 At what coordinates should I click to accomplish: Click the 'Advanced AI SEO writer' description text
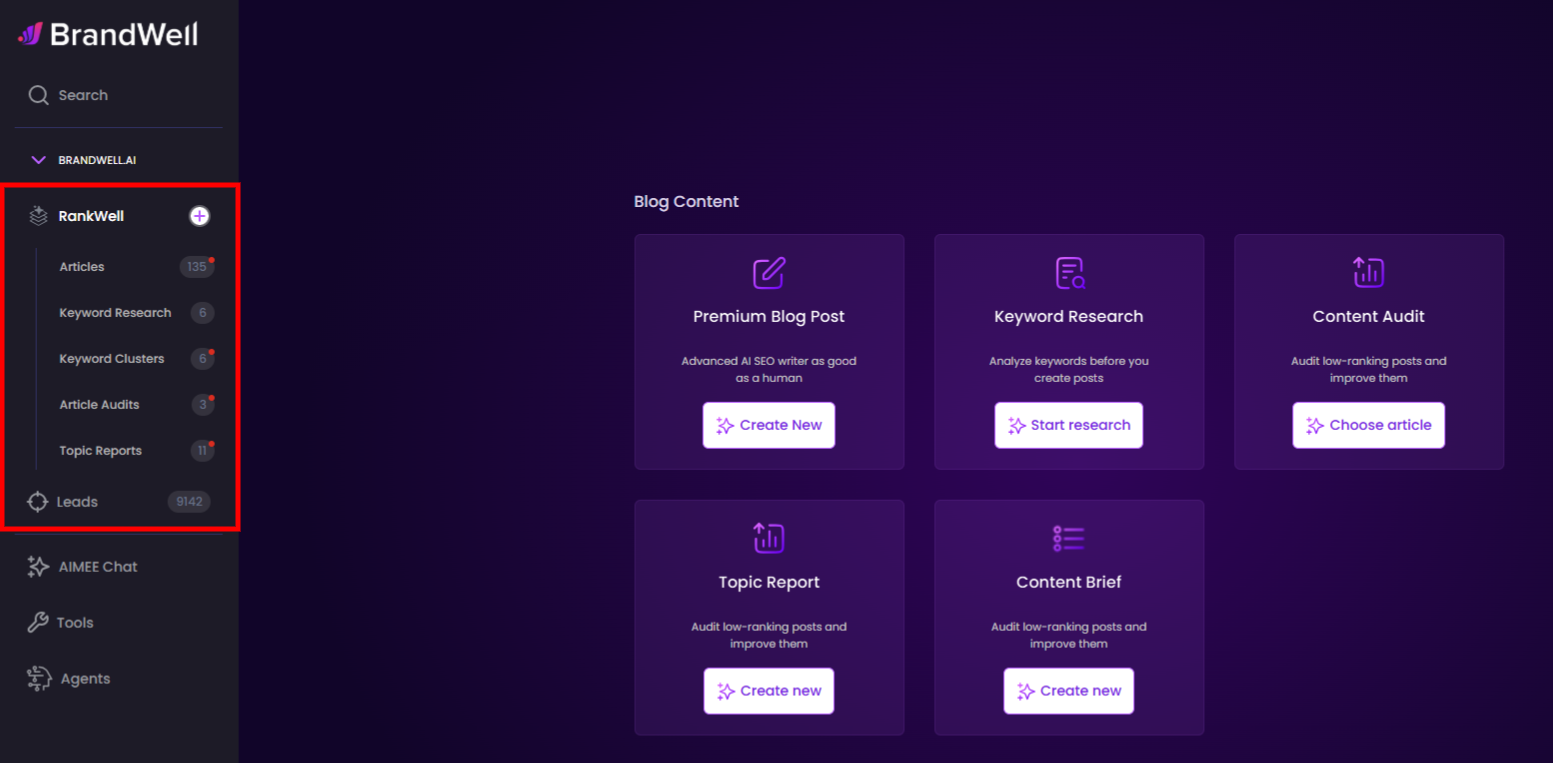click(769, 370)
